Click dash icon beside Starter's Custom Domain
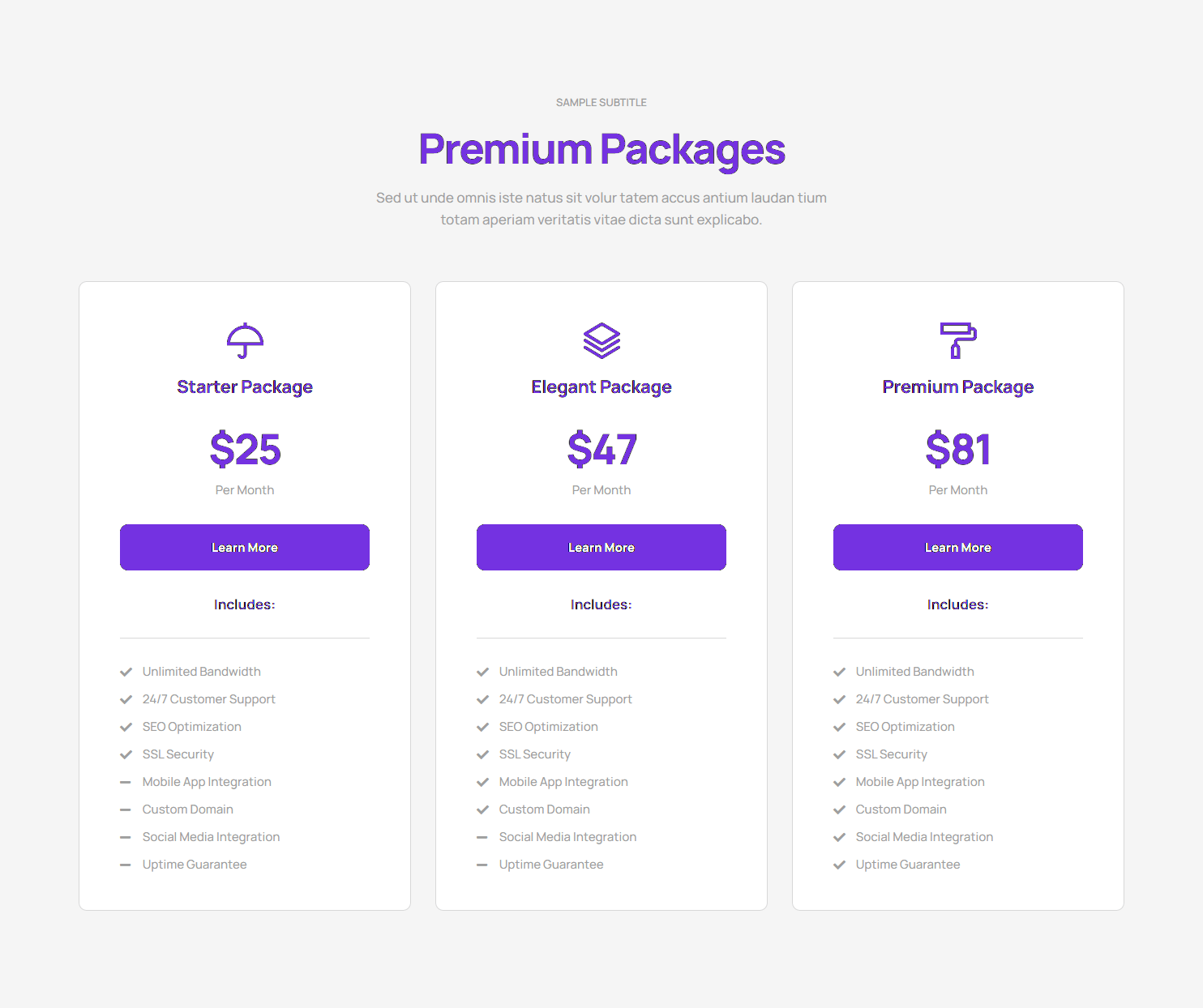Viewport: 1203px width, 1008px height. point(126,809)
